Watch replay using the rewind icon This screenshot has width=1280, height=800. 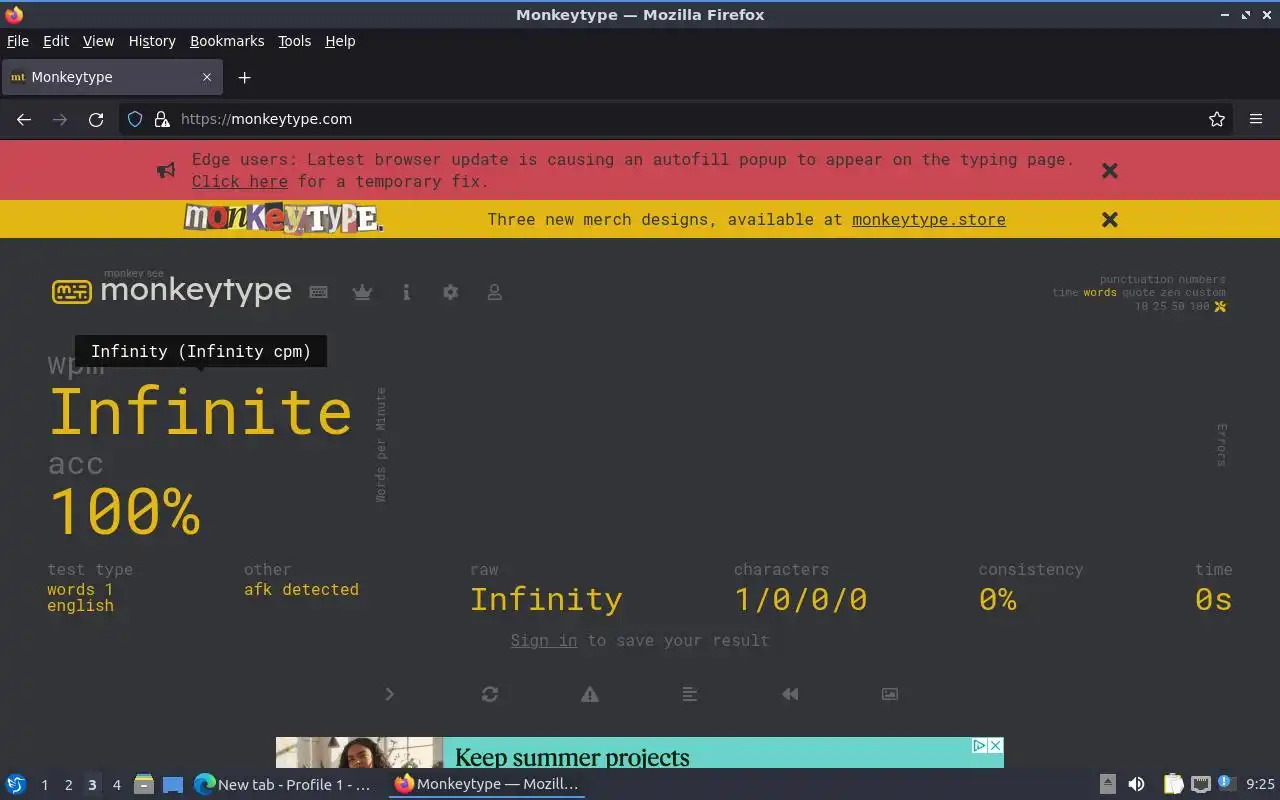point(790,694)
